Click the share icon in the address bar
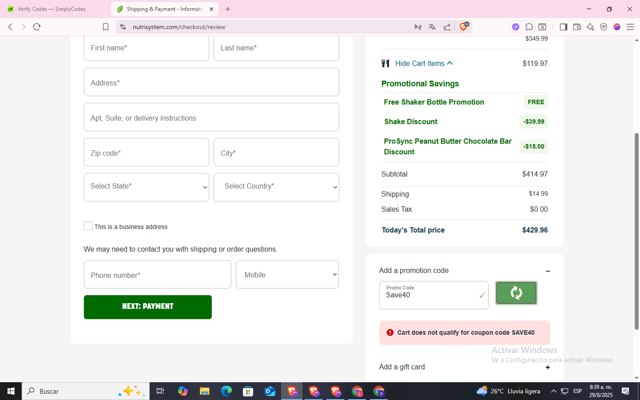The height and width of the screenshot is (400, 640). [x=447, y=27]
